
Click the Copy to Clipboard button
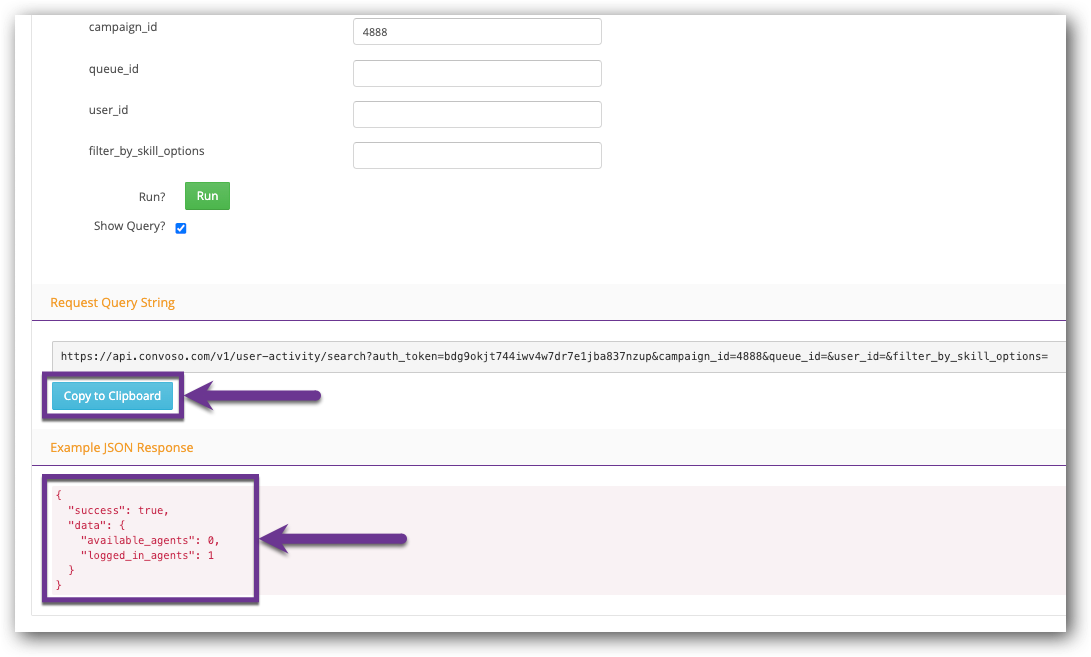[x=112, y=396]
